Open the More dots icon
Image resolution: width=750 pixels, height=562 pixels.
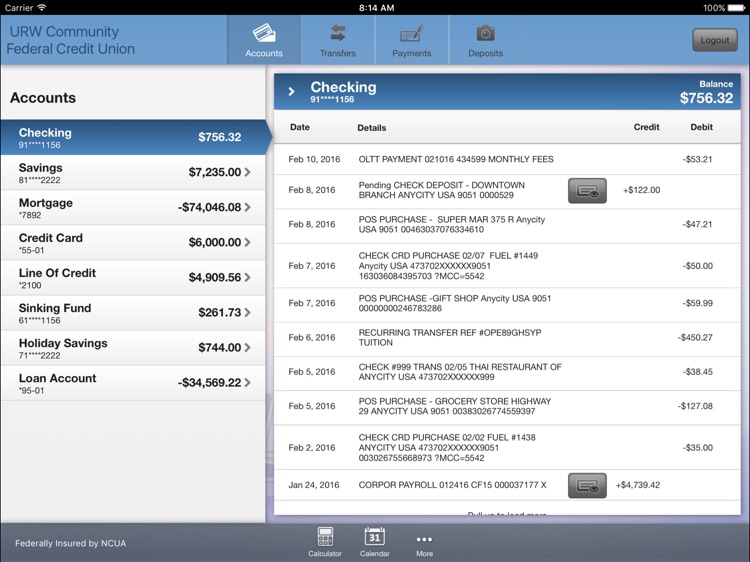coord(424,540)
